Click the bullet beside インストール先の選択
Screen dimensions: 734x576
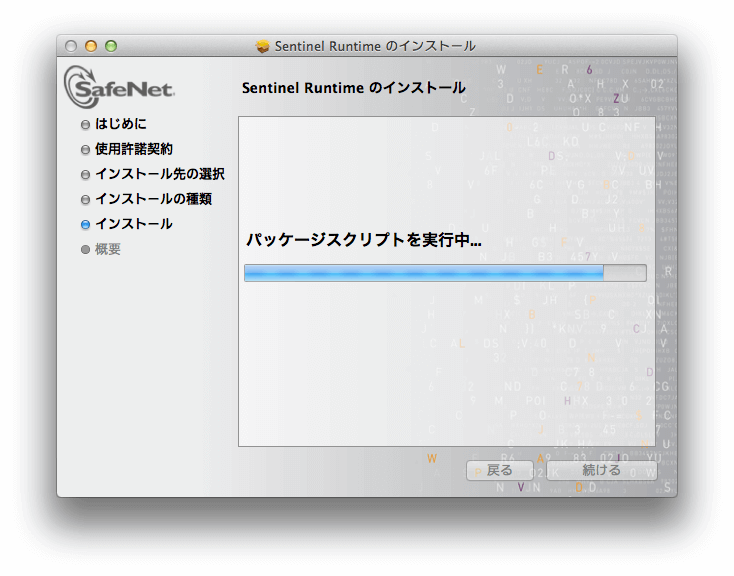point(85,175)
